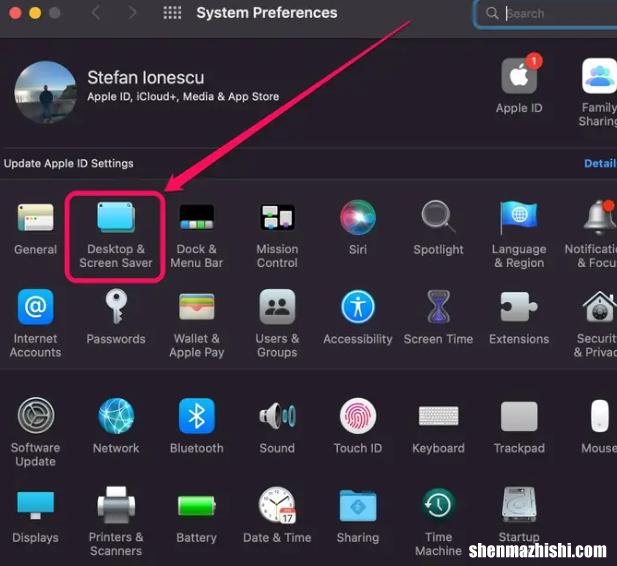The height and width of the screenshot is (566, 617).
Task: Click Update Apple ID Settings text
Action: [x=68, y=163]
